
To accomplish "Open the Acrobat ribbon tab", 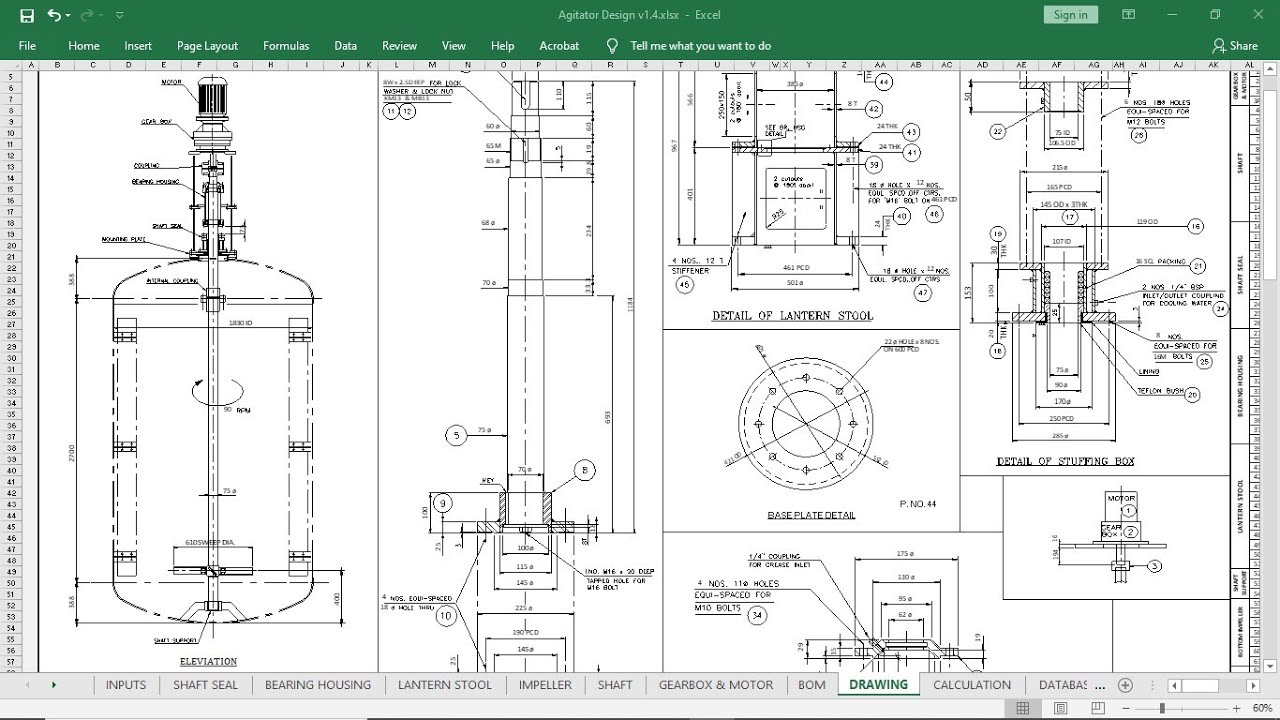I will coord(559,45).
